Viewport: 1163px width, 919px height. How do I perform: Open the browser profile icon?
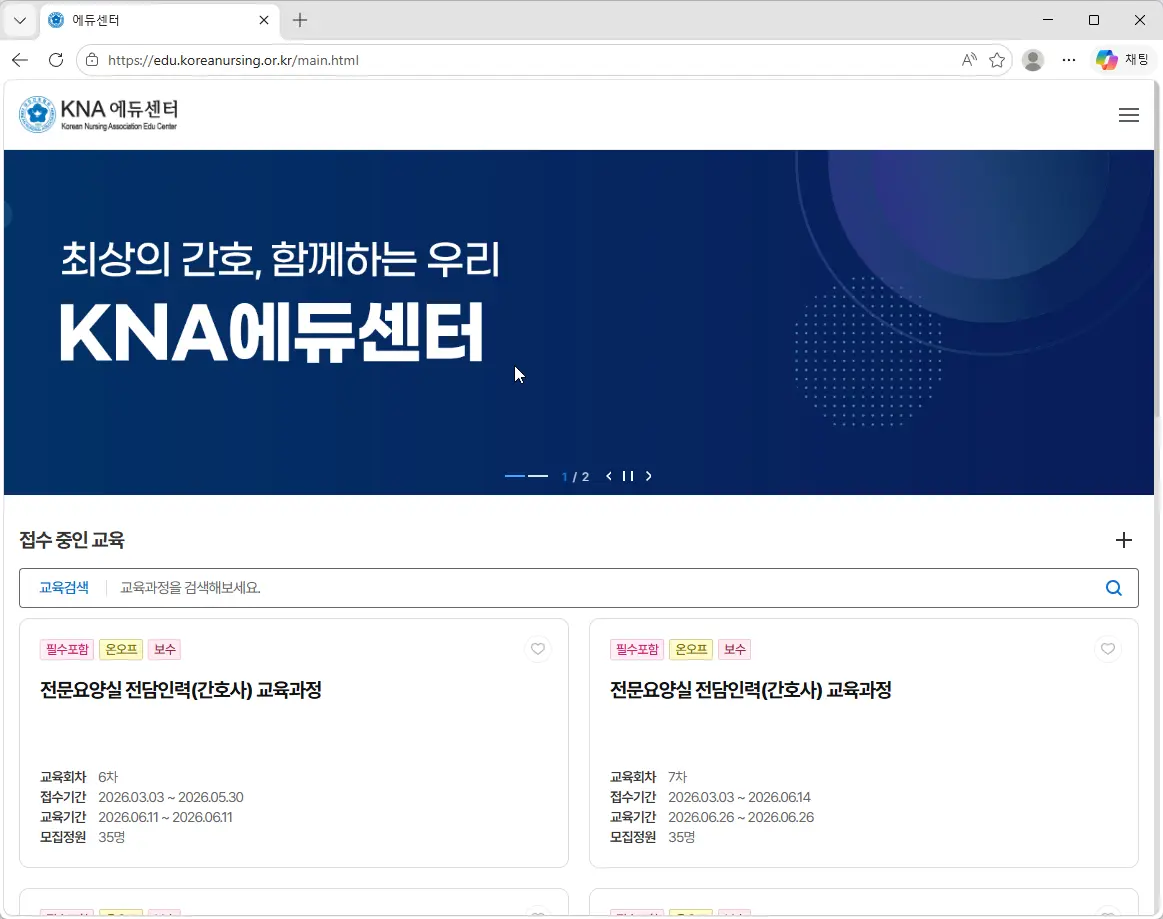[x=1032, y=60]
